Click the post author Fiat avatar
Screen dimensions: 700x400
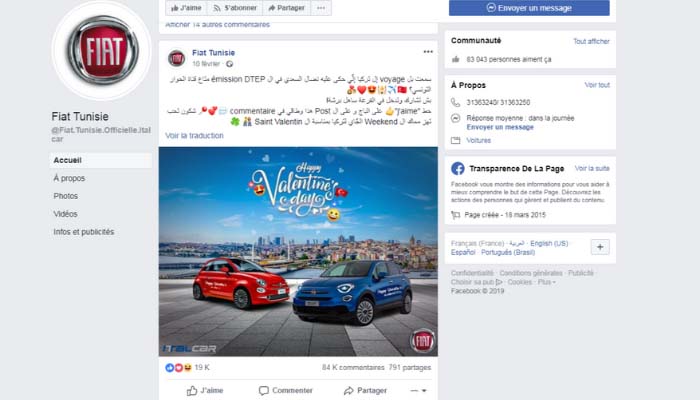click(176, 58)
